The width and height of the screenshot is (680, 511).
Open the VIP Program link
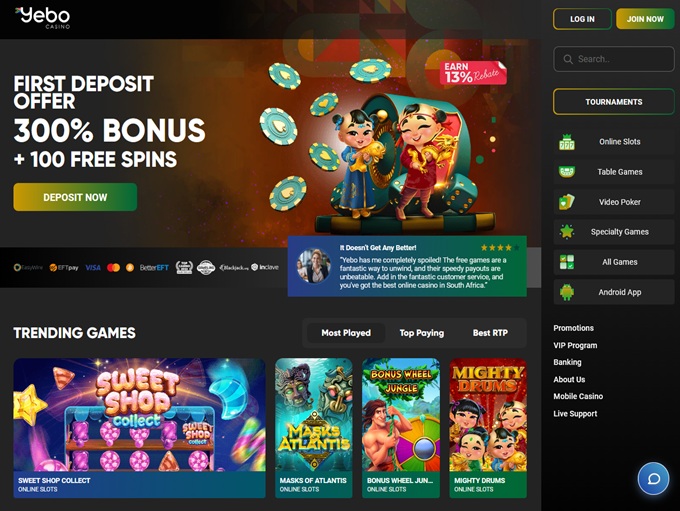575,345
